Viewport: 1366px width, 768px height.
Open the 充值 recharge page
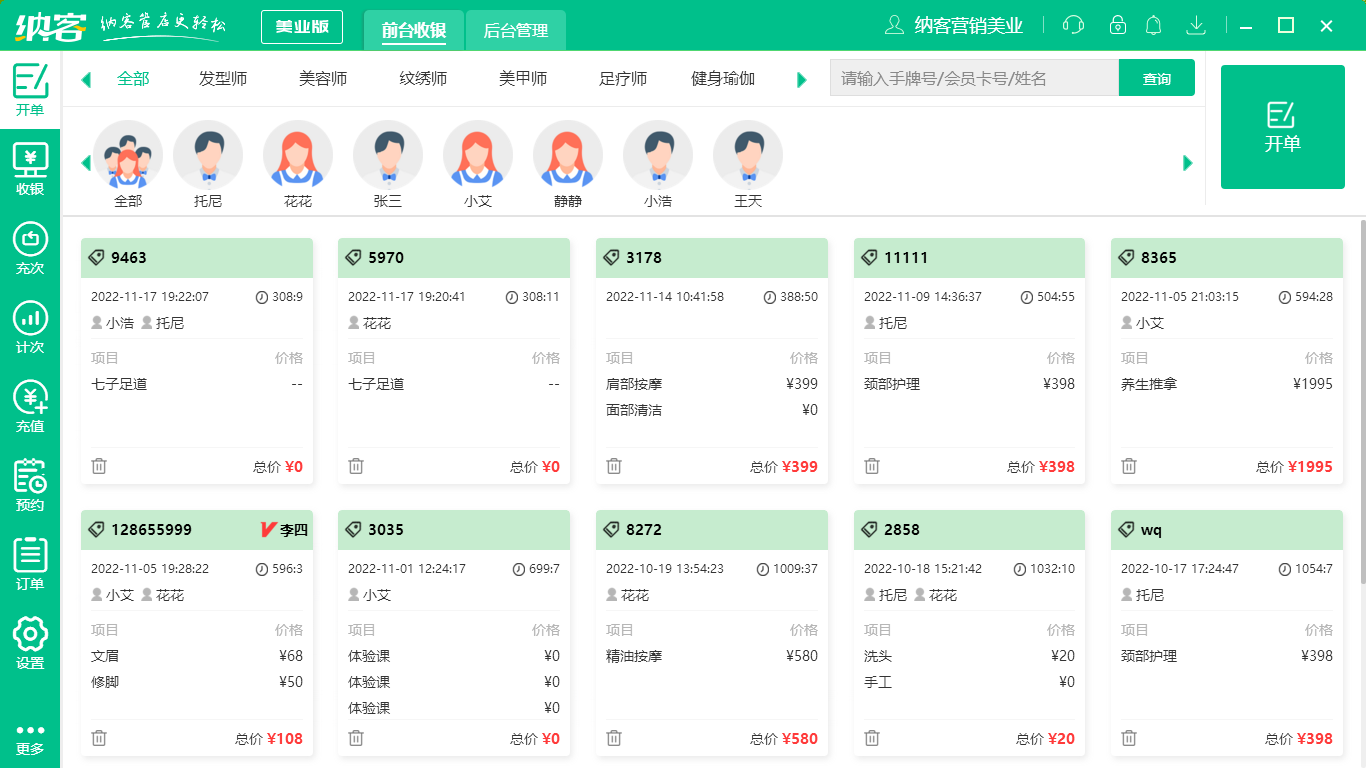point(29,406)
